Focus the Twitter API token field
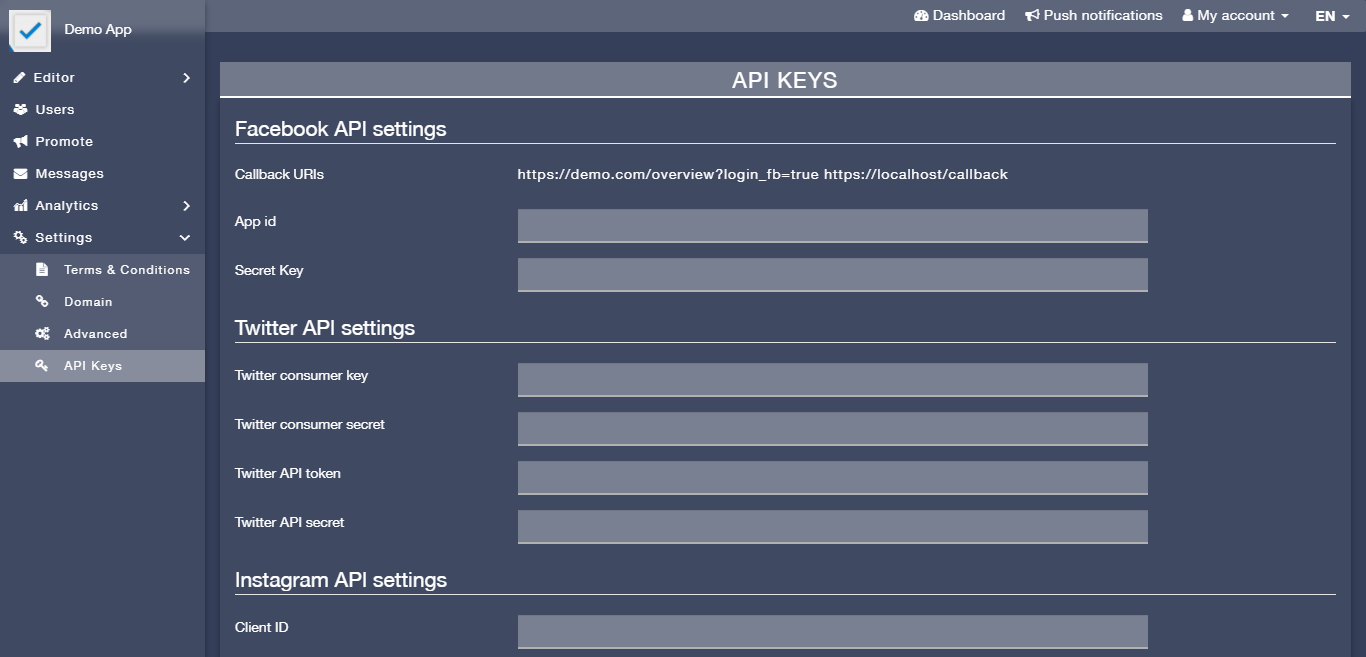This screenshot has width=1366, height=657. coord(833,478)
